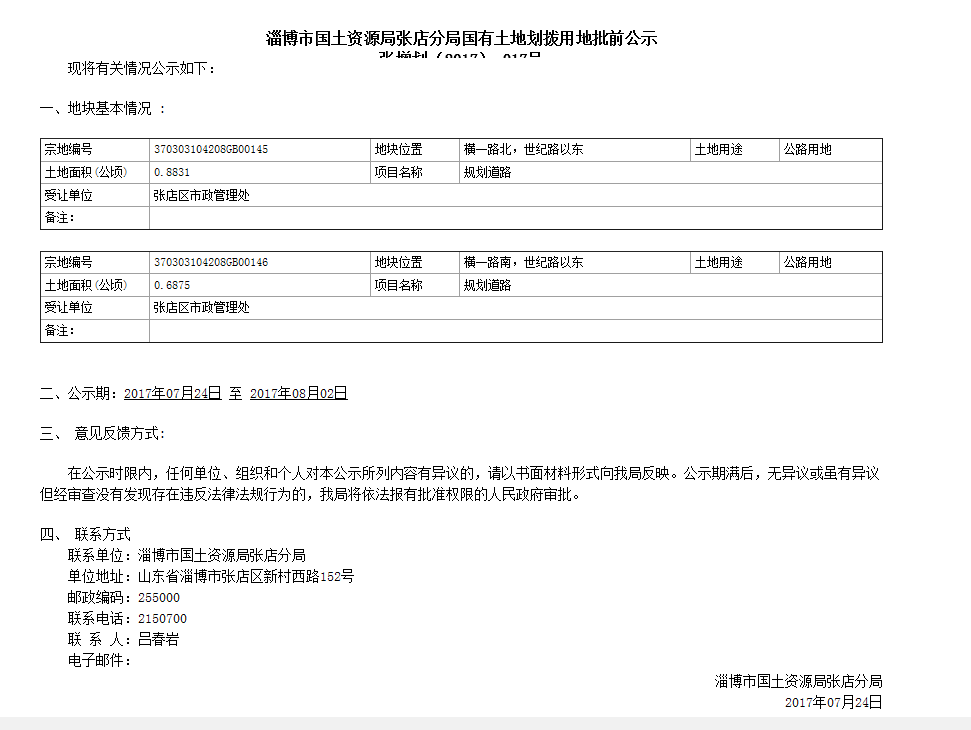Click 公路用地 in the second table
This screenshot has height=730, width=971.
808,263
